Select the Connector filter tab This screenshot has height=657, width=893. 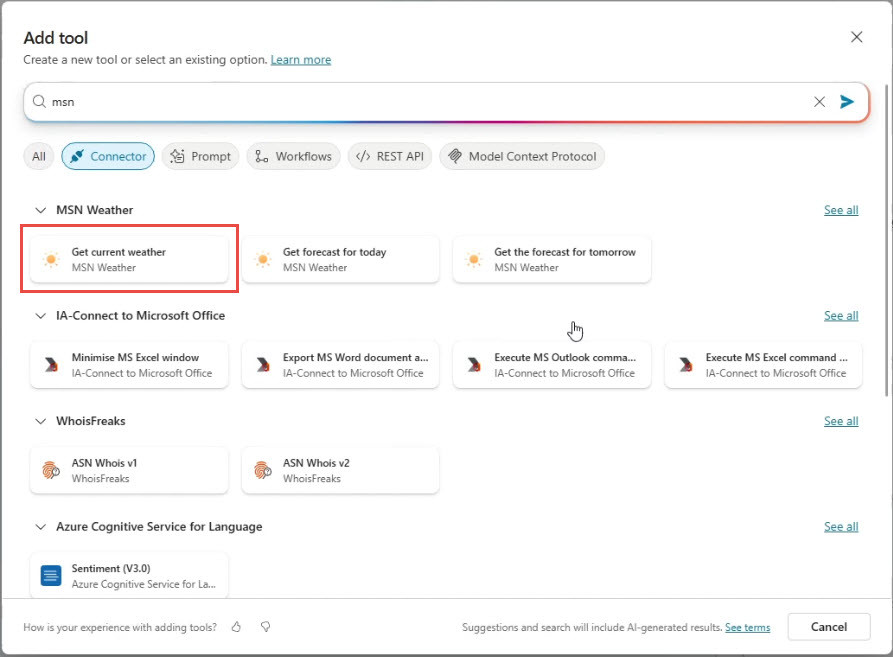(x=108, y=157)
